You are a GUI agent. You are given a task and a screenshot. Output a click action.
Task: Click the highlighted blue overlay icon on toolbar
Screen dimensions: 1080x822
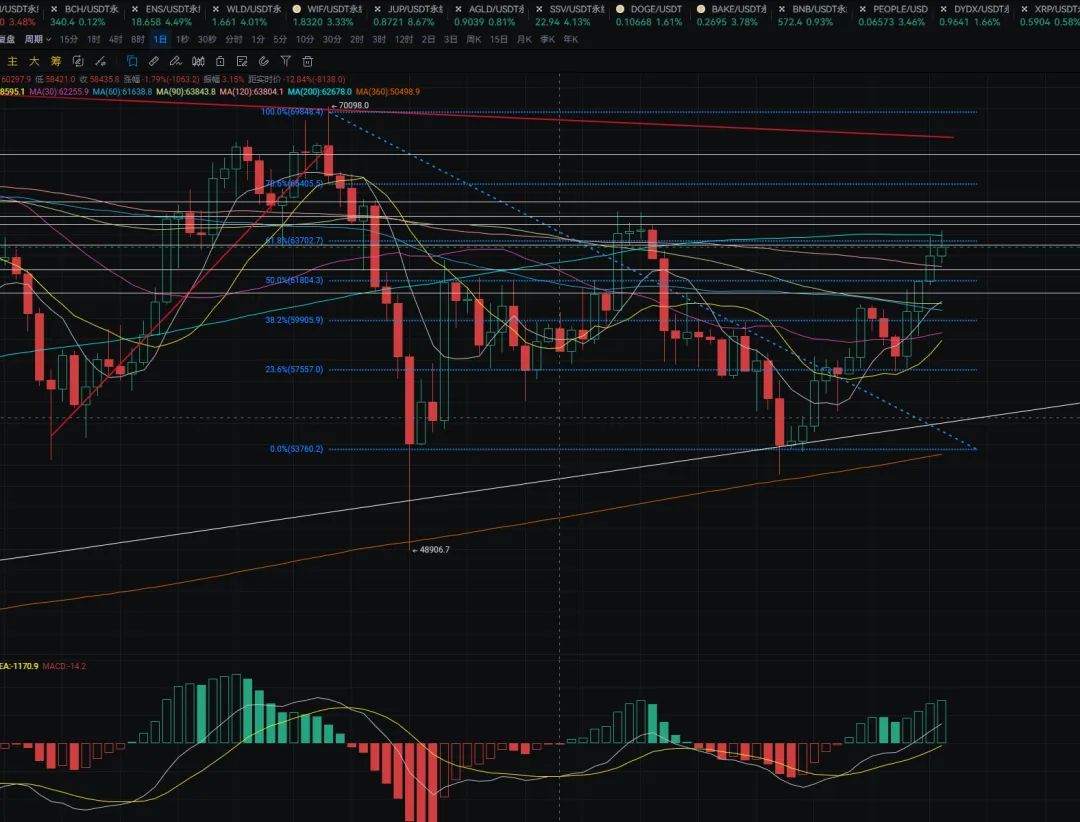132,61
